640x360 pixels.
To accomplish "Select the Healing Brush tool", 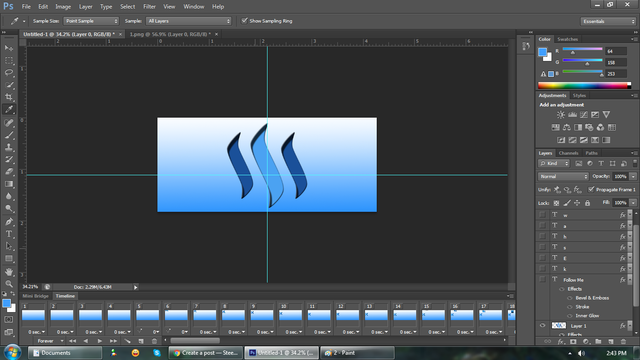I will (9, 123).
